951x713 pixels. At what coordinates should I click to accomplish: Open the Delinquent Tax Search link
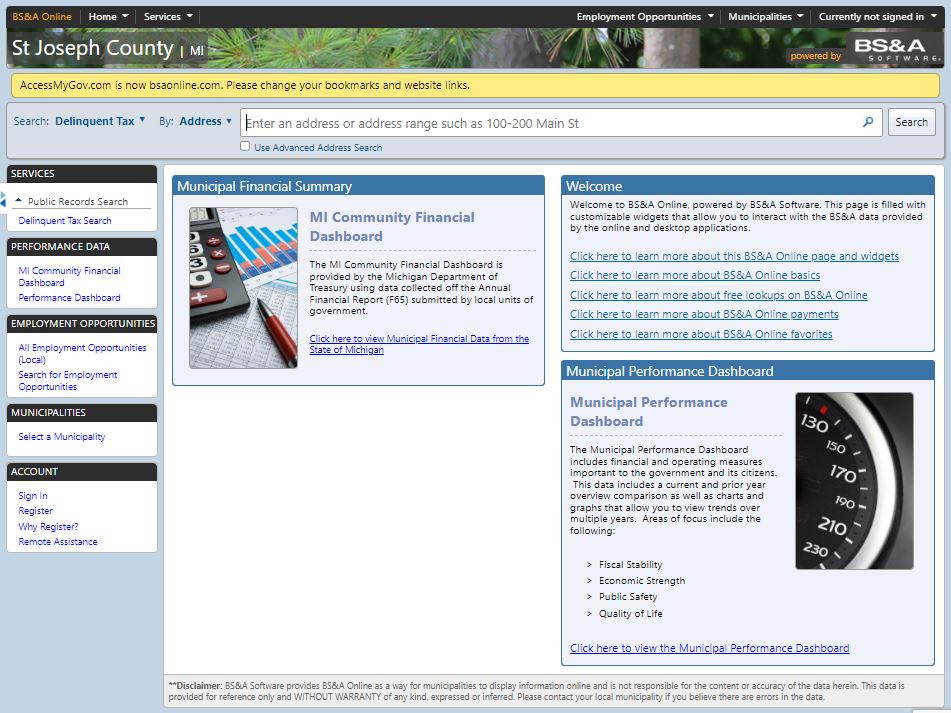click(x=65, y=221)
